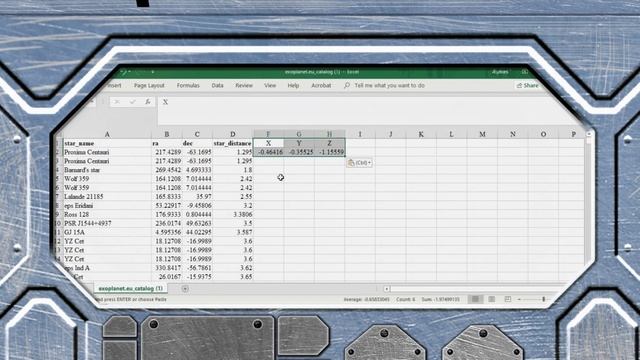Click the formula bar Enter checkmark icon
The height and width of the screenshot is (360, 640).
(132, 102)
